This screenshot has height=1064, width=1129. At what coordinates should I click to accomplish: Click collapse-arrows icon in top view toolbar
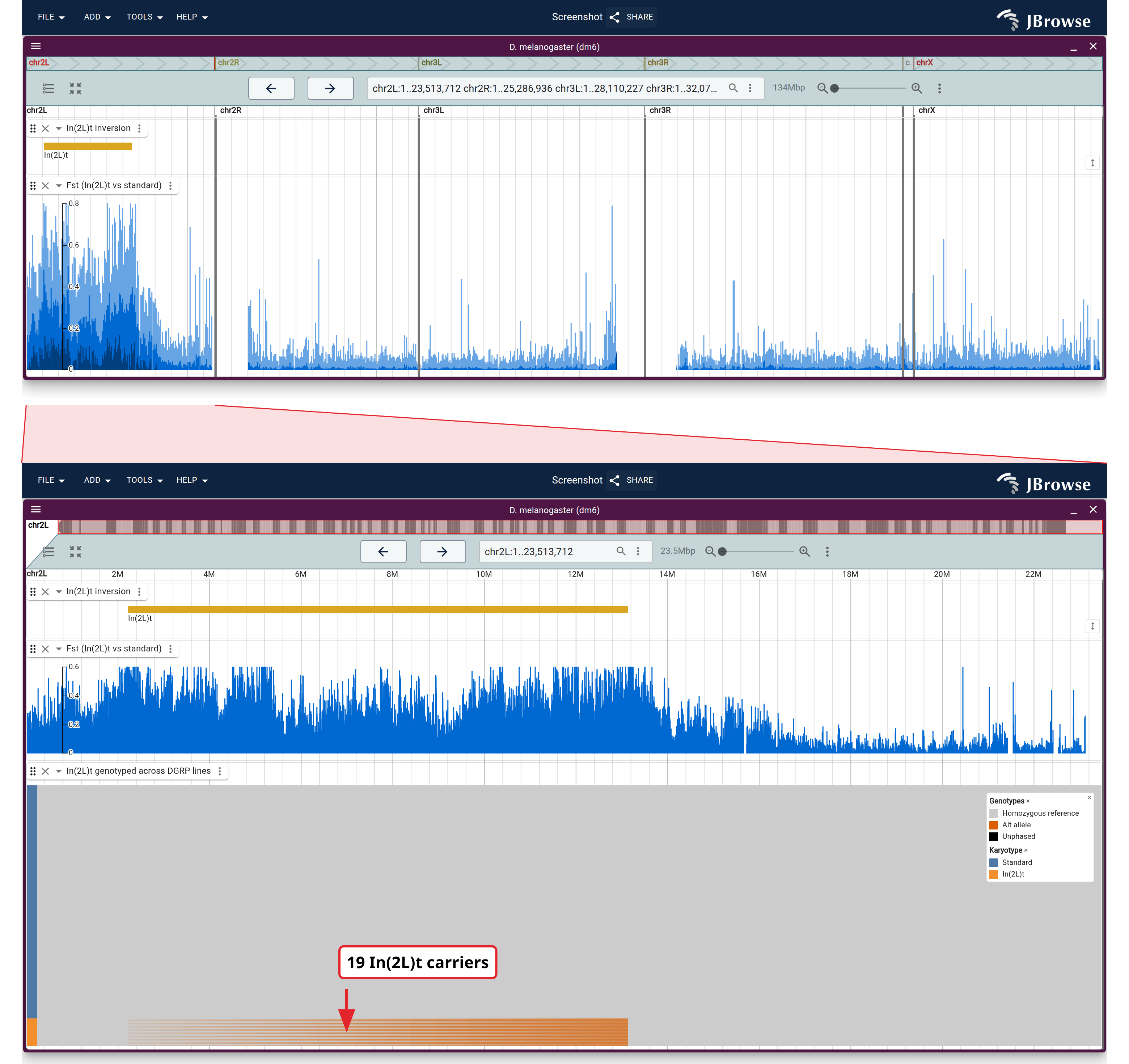[76, 88]
